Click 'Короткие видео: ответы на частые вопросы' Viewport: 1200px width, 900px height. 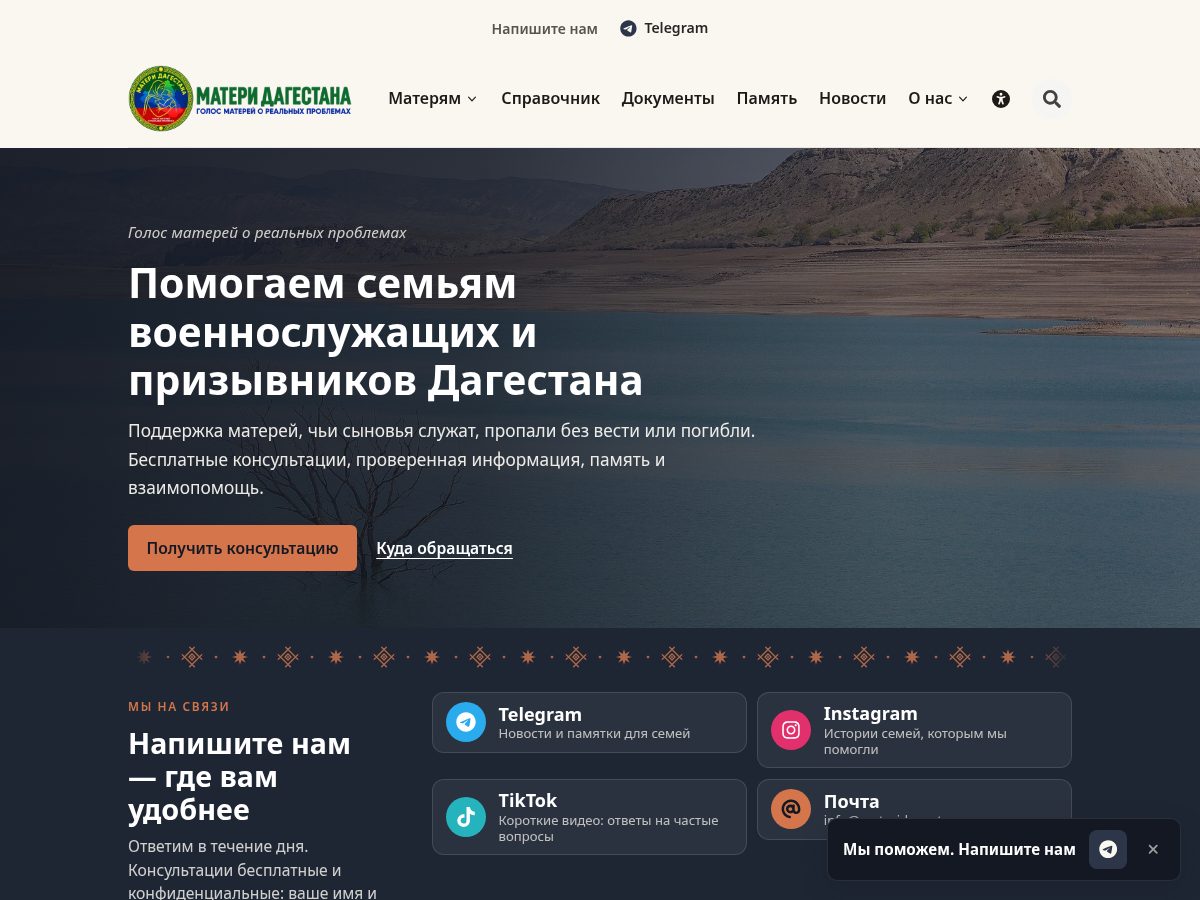pyautogui.click(x=608, y=828)
